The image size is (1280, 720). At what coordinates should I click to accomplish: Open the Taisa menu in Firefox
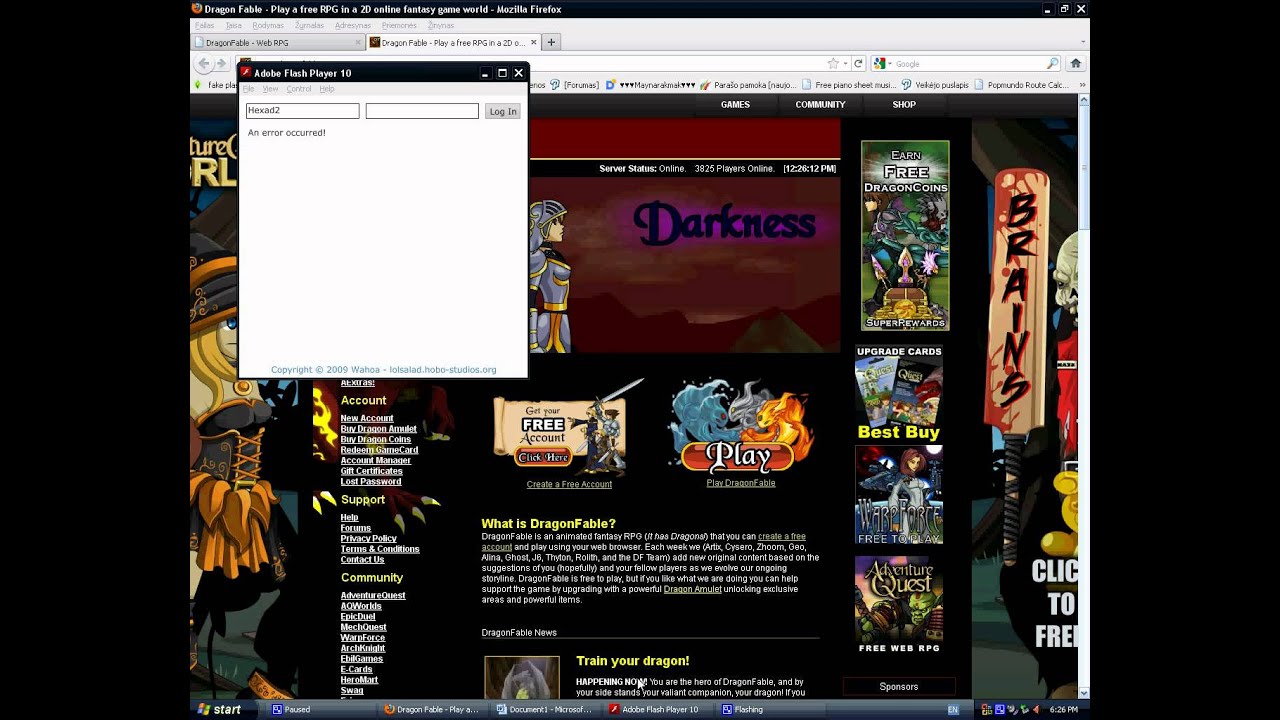point(233,25)
